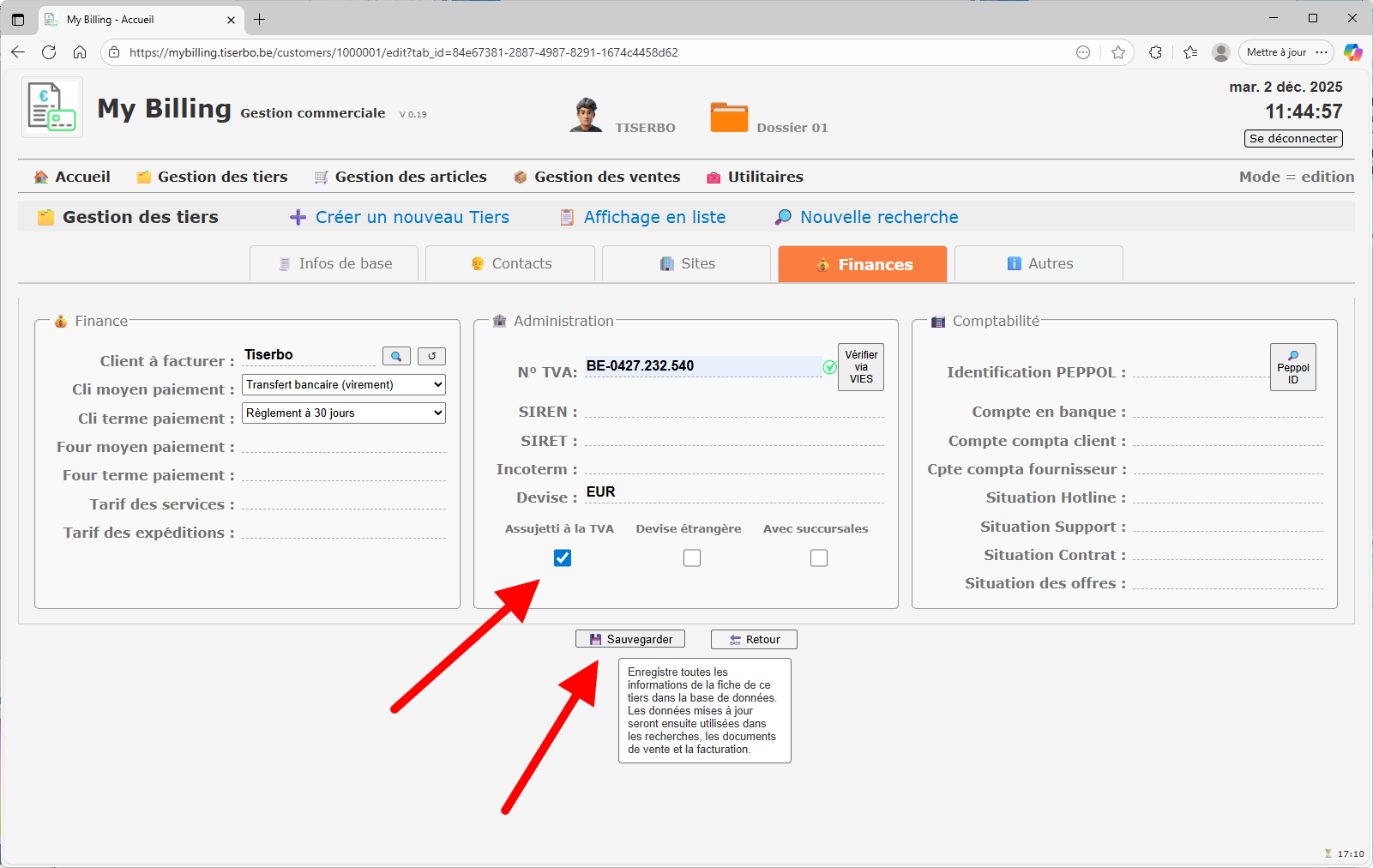Check Avec succursales
Viewport: 1373px width, 868px height.
coord(818,558)
